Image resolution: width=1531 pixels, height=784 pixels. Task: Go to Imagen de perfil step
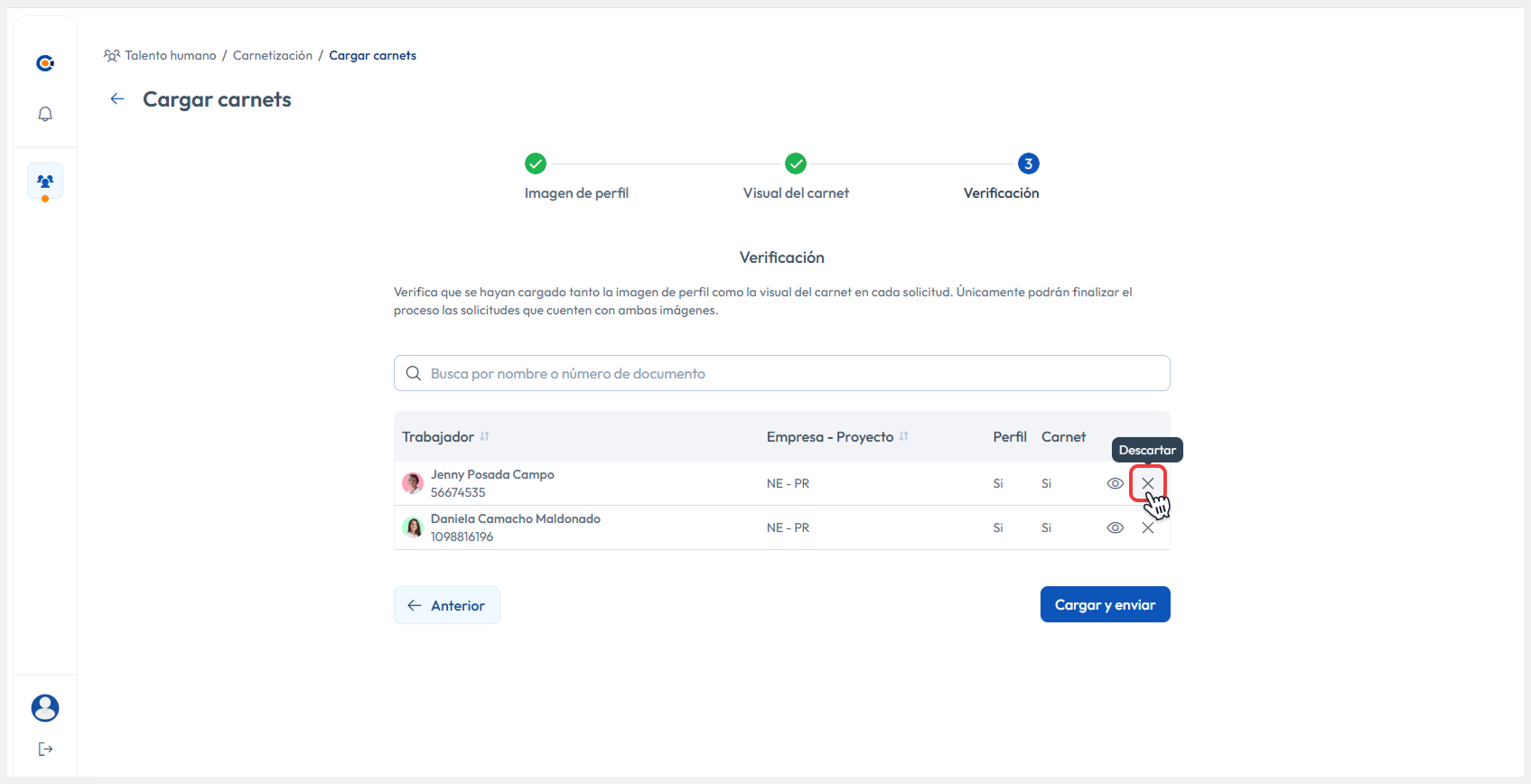[536, 163]
